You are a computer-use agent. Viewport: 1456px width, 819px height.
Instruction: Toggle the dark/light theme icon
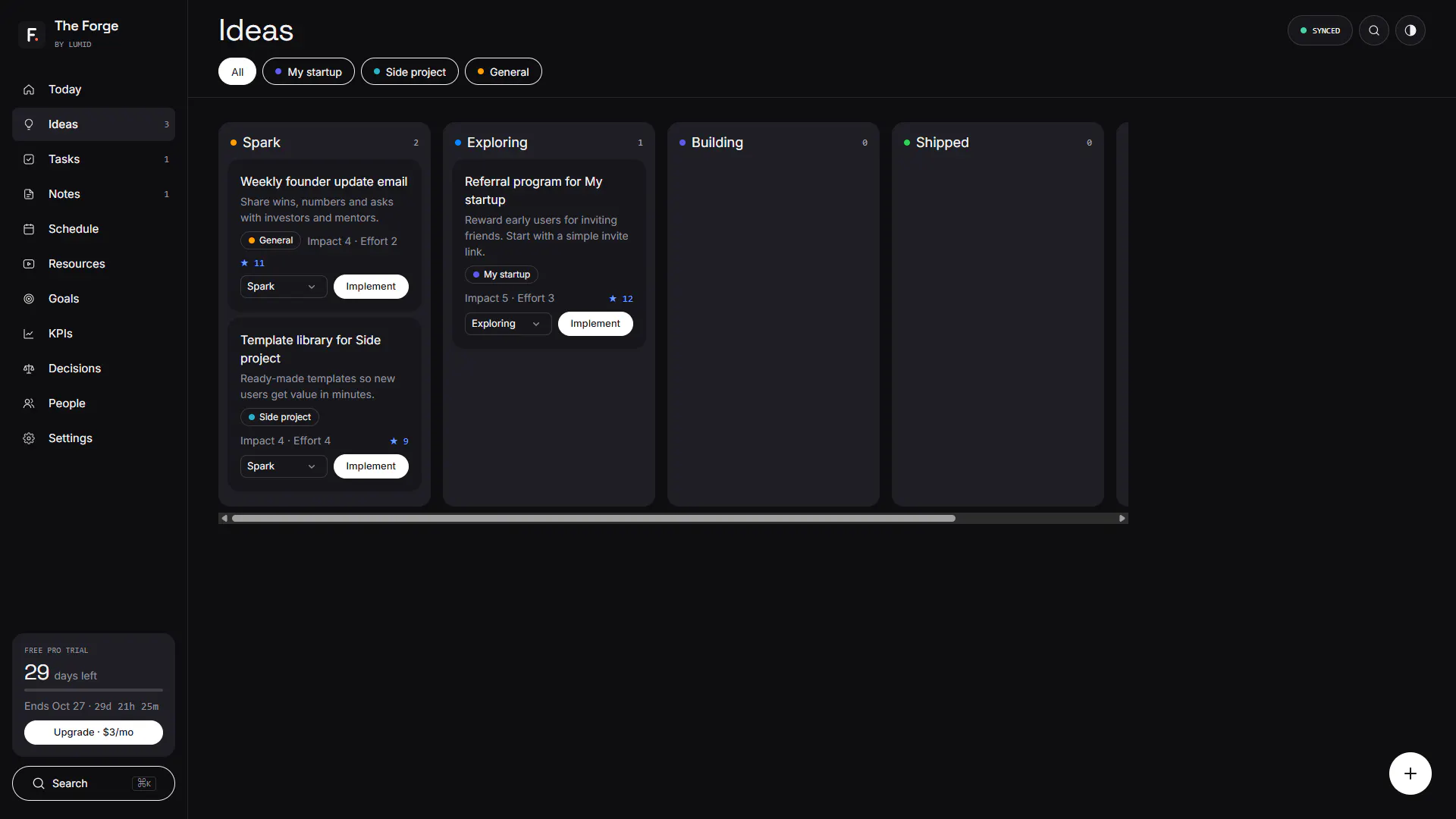tap(1410, 30)
